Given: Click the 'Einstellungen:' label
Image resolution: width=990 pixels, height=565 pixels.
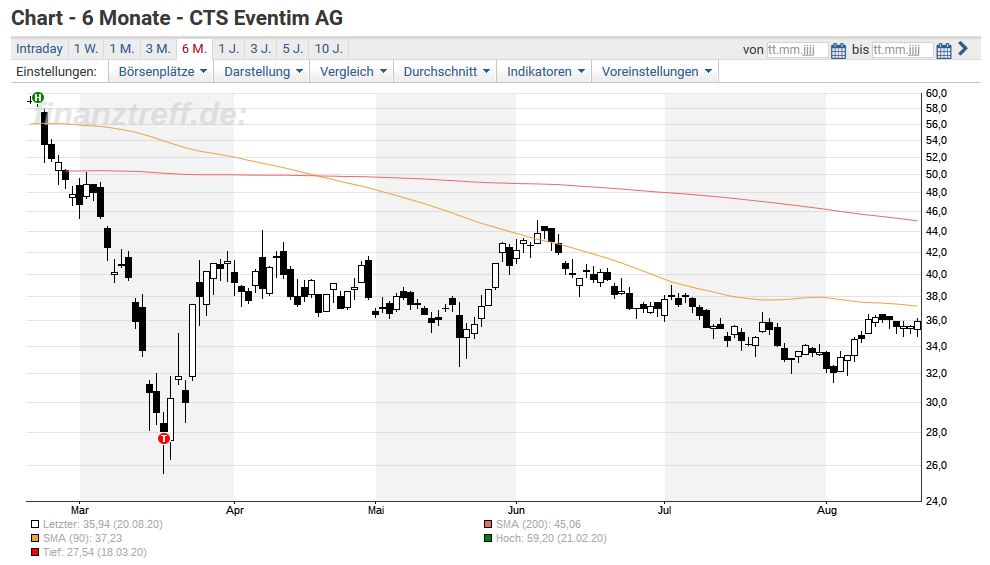Looking at the screenshot, I should [56, 71].
